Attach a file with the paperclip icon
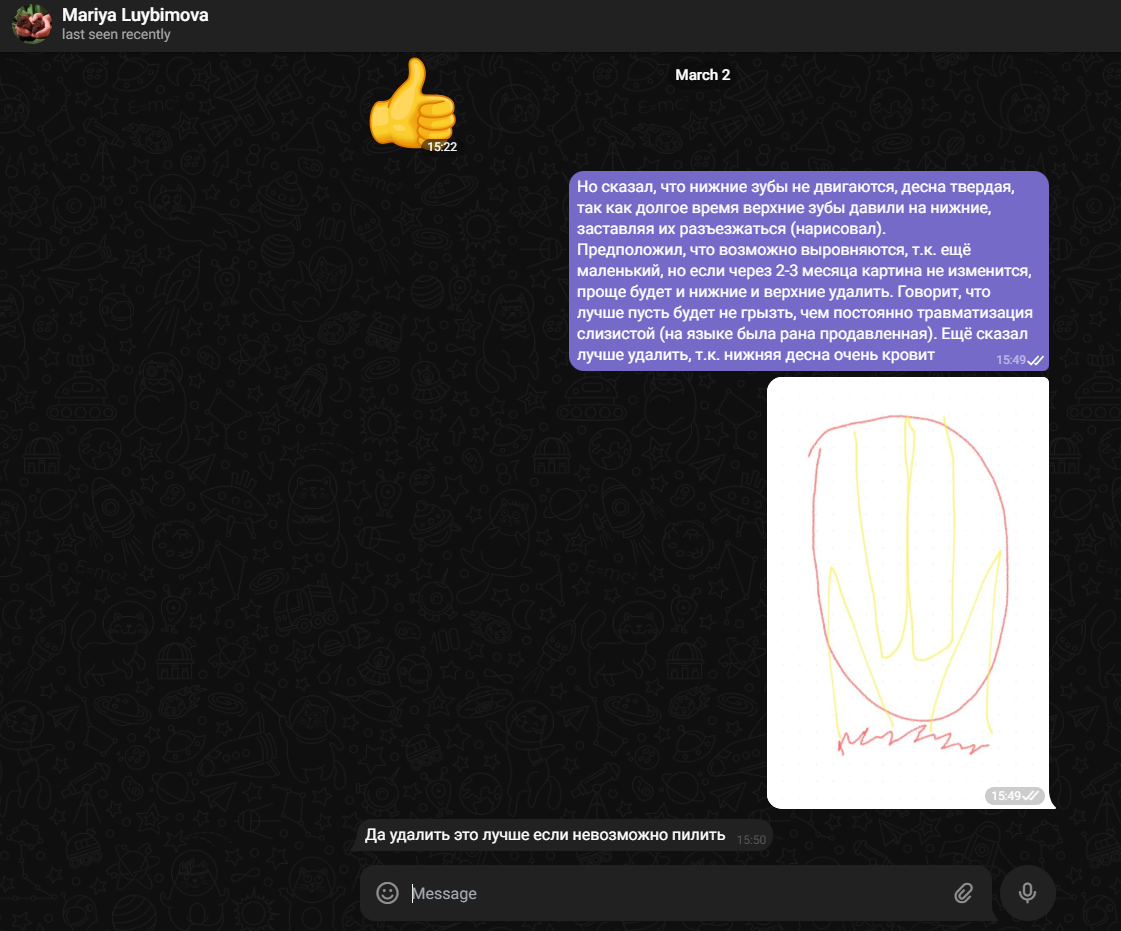This screenshot has width=1121, height=931. (963, 893)
